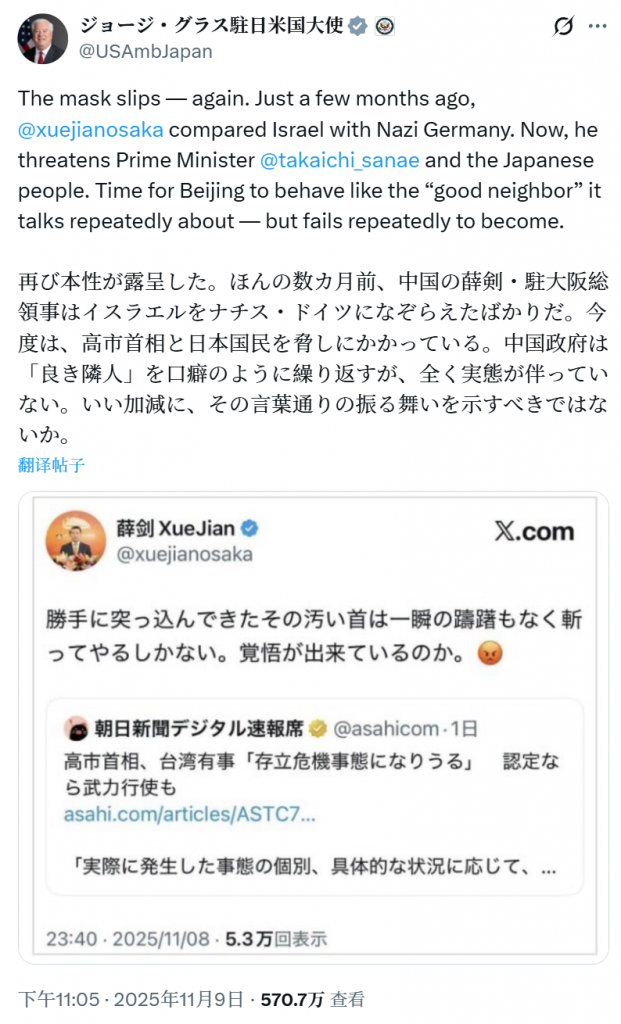Viewport: 621px width, 1024px height.
Task: Open the US Ambassador's profile avatar
Action: 43,39
